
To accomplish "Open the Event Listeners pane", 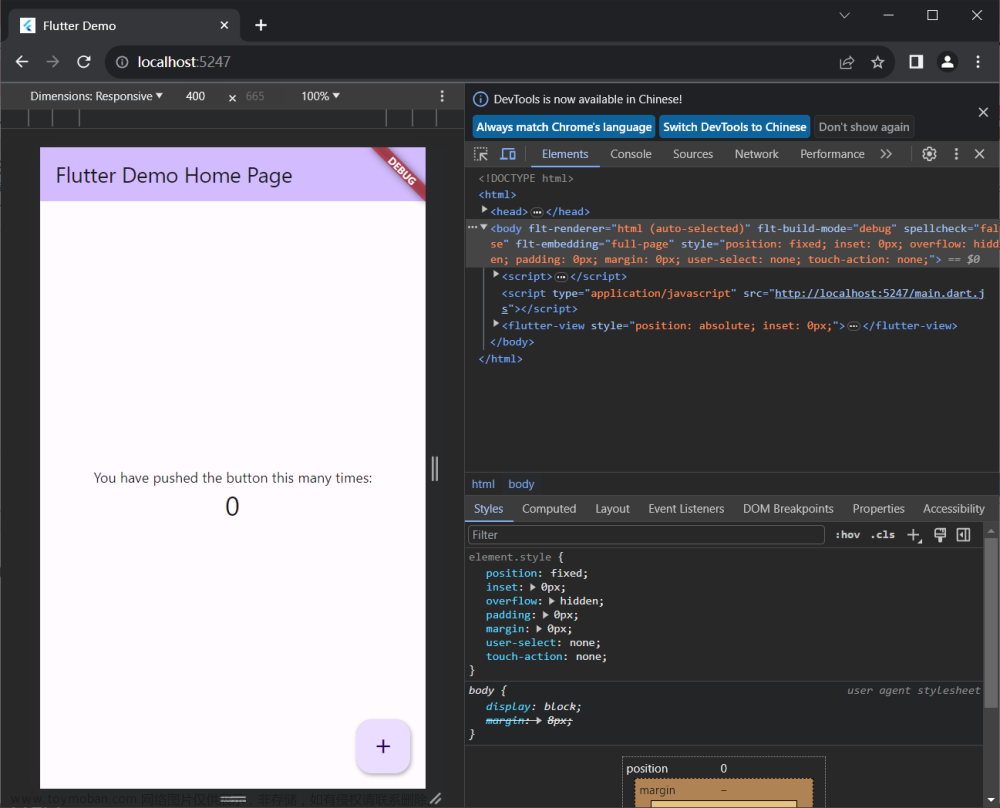I will pyautogui.click(x=686, y=509).
